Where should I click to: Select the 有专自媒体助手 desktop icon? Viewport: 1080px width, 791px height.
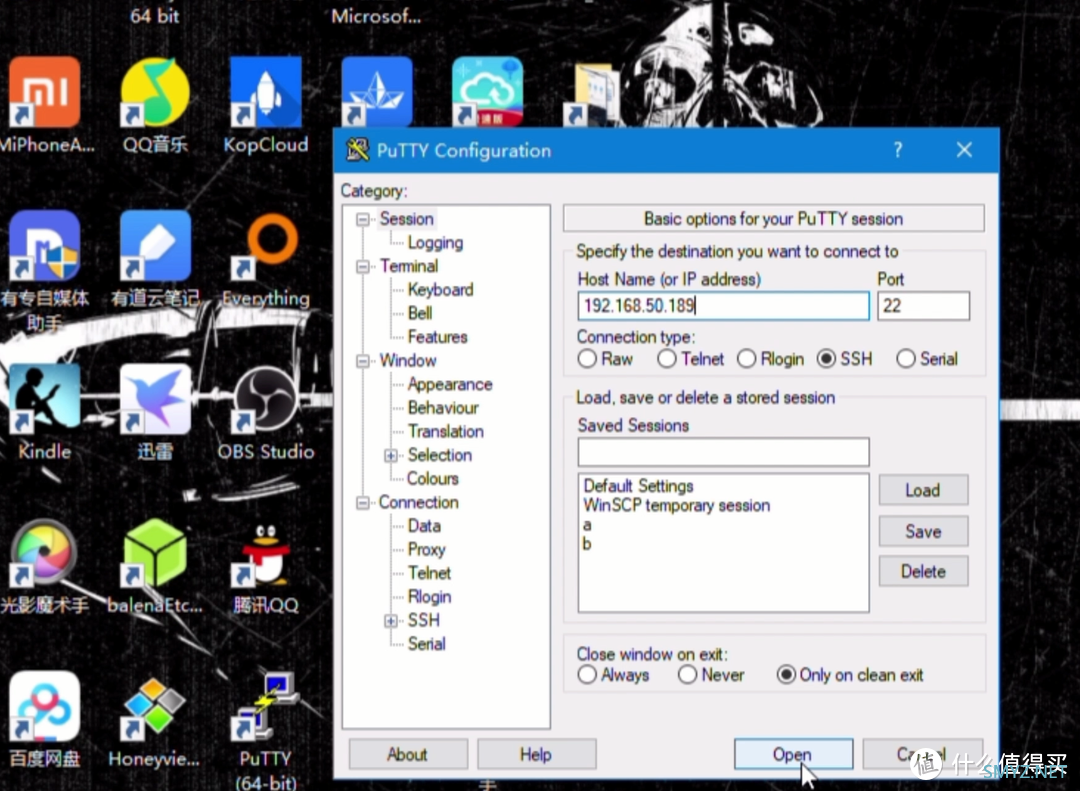[44, 246]
